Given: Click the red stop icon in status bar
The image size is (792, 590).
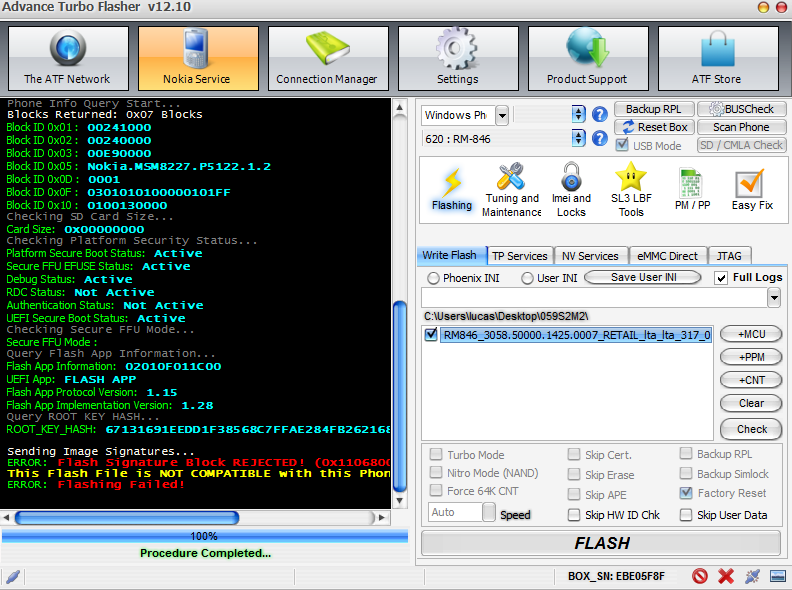Looking at the screenshot, I should [x=700, y=576].
